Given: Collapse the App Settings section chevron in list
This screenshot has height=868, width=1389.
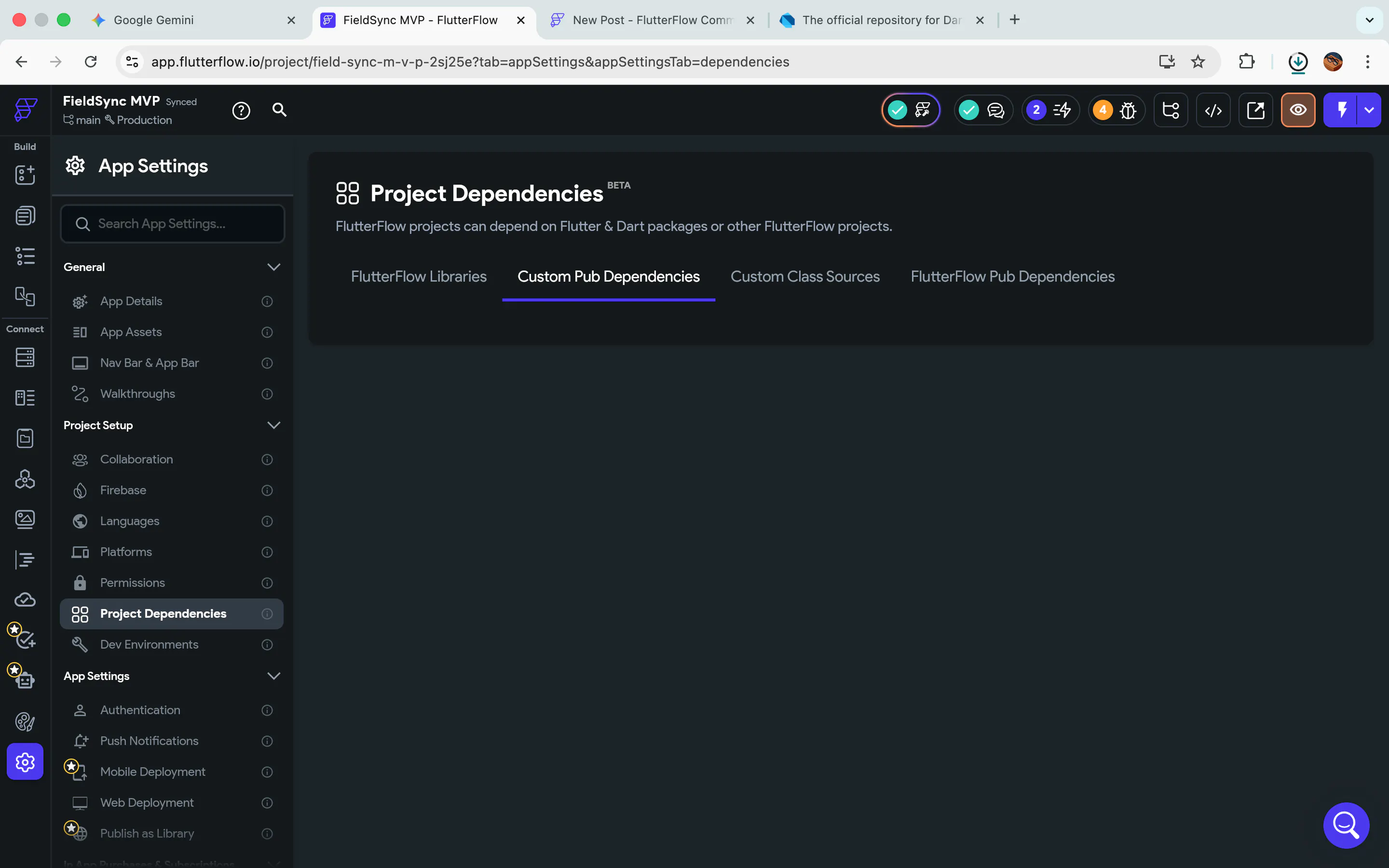Looking at the screenshot, I should pos(274,676).
